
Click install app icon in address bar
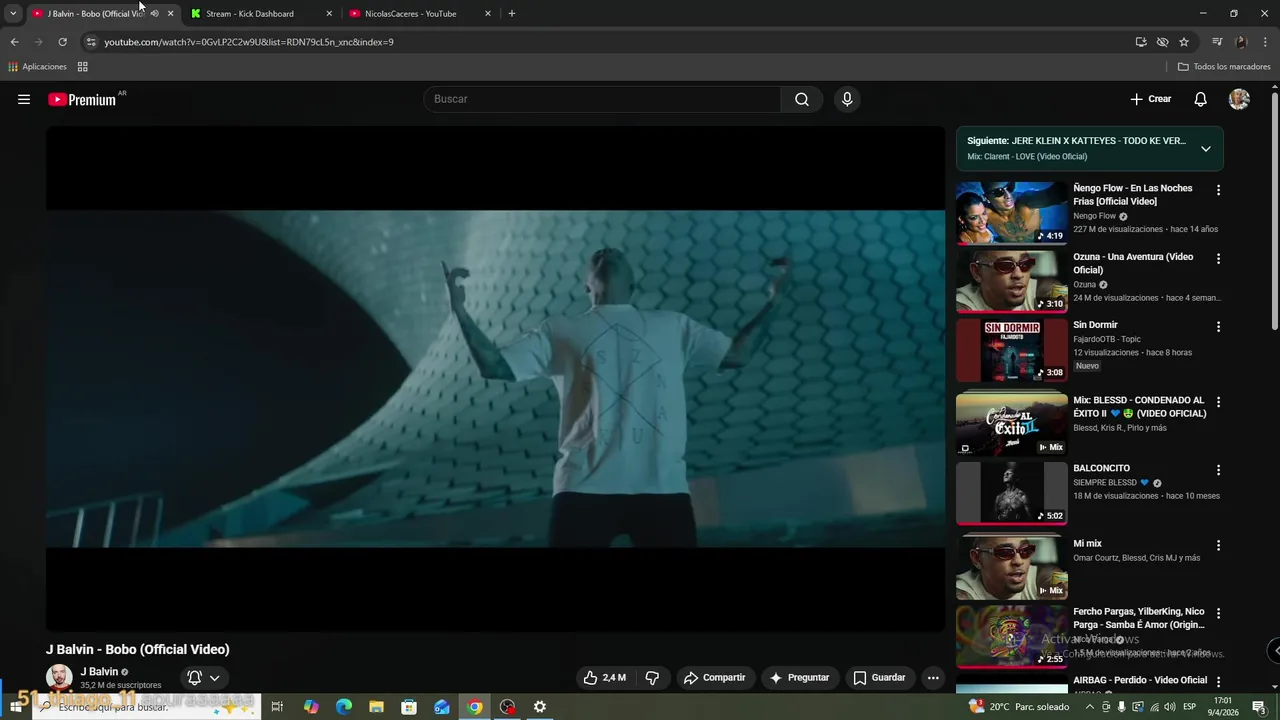(x=1141, y=42)
